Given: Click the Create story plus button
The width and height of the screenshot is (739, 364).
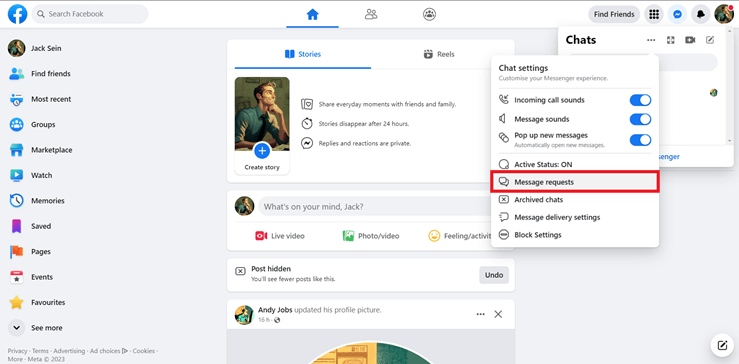Looking at the screenshot, I should (x=262, y=151).
